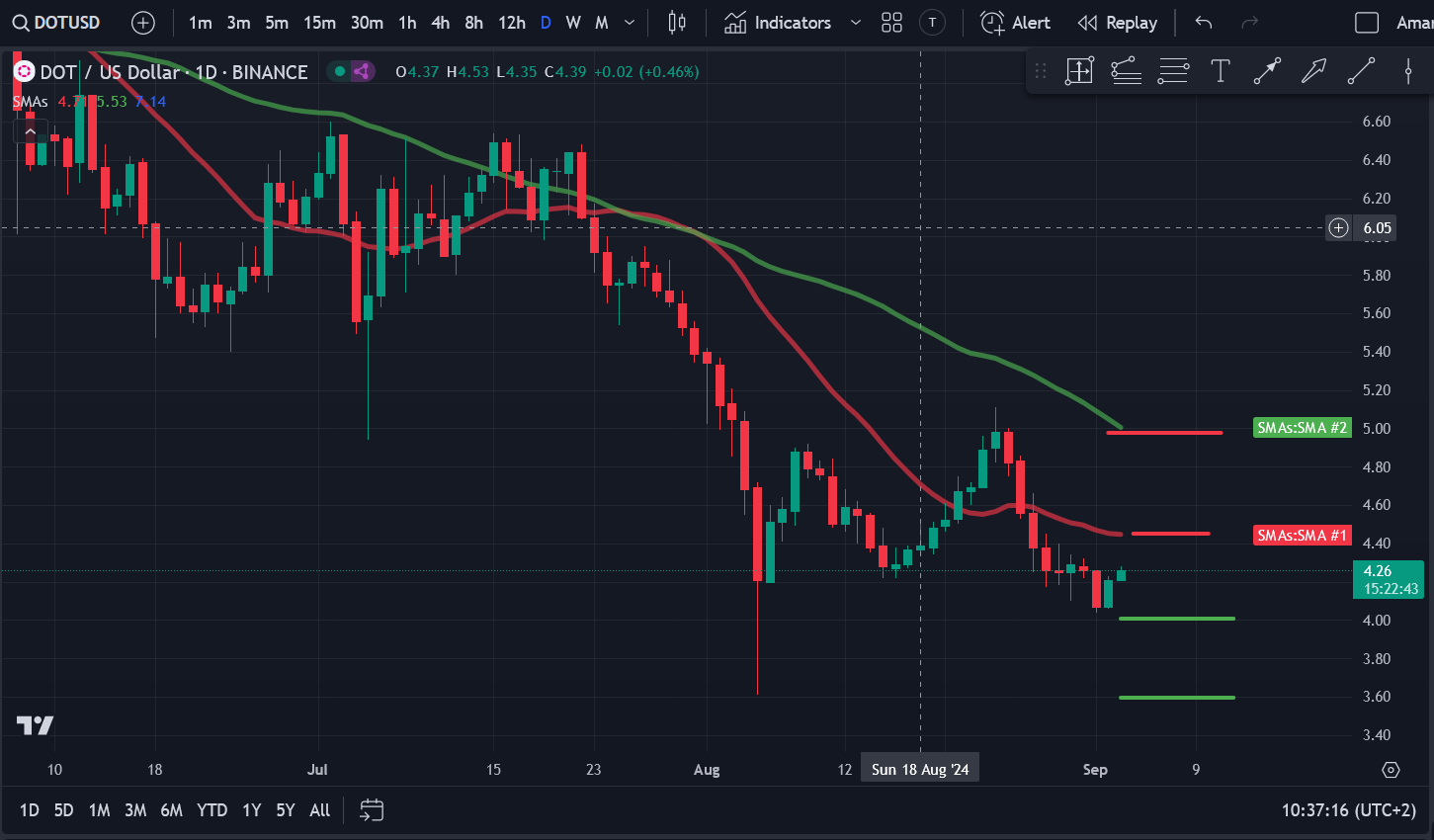
Task: Select the plain line tool
Action: 1361,70
